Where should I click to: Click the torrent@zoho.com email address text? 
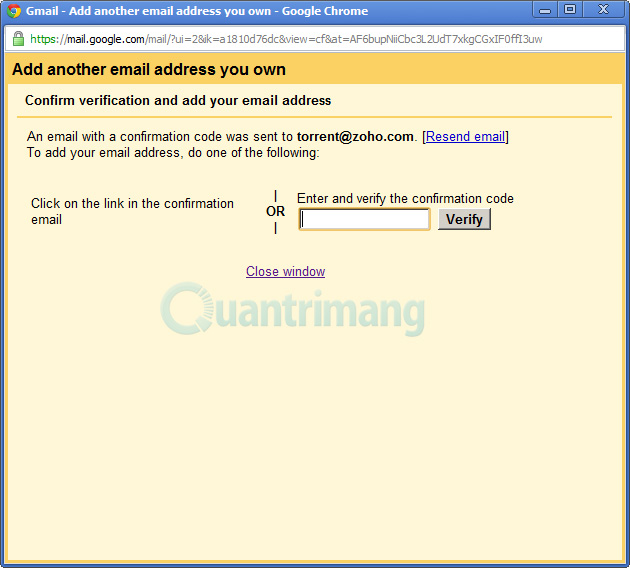point(355,137)
